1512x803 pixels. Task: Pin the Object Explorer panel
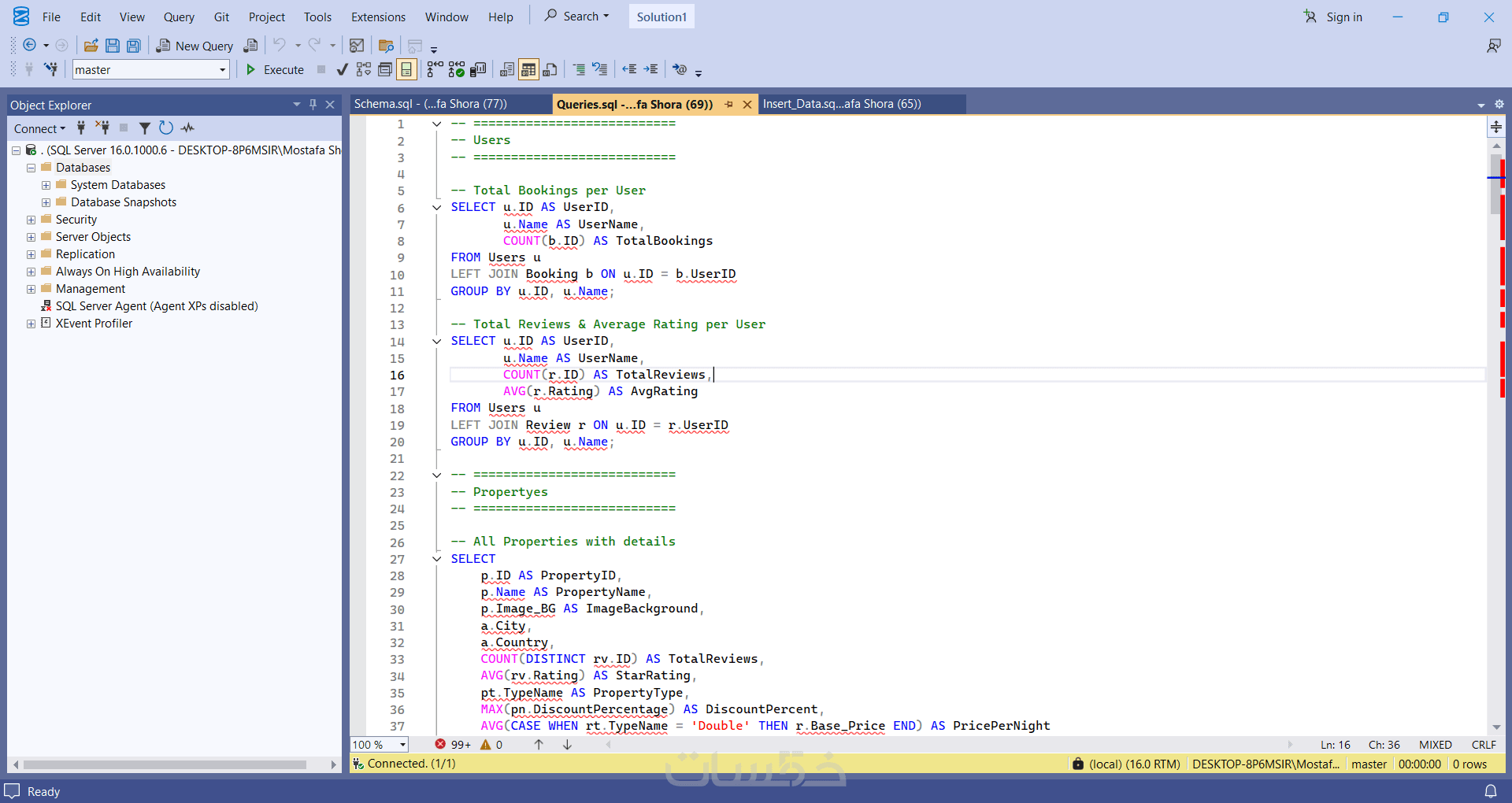pyautogui.click(x=313, y=105)
